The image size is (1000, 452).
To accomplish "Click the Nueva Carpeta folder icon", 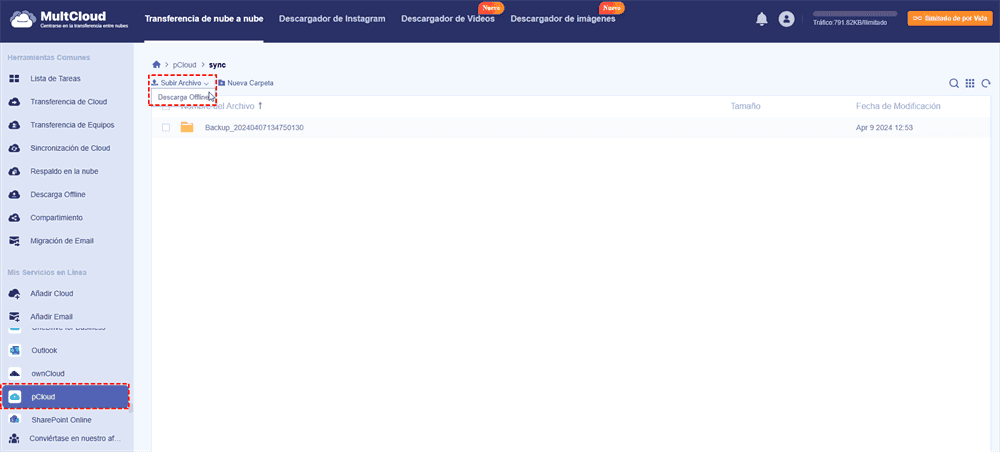I will point(221,83).
